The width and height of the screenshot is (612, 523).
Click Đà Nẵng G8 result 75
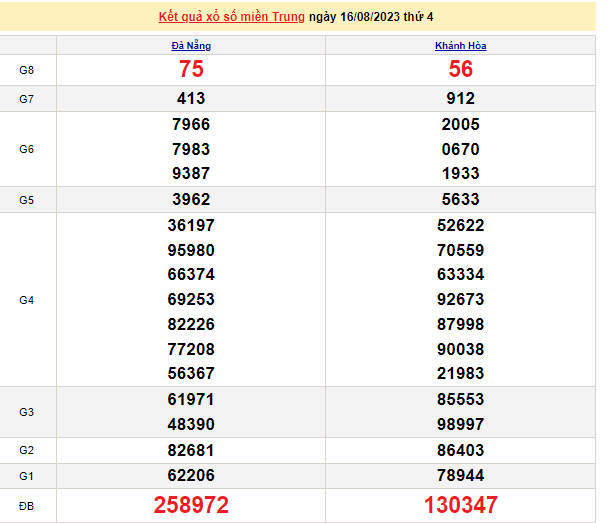[191, 69]
